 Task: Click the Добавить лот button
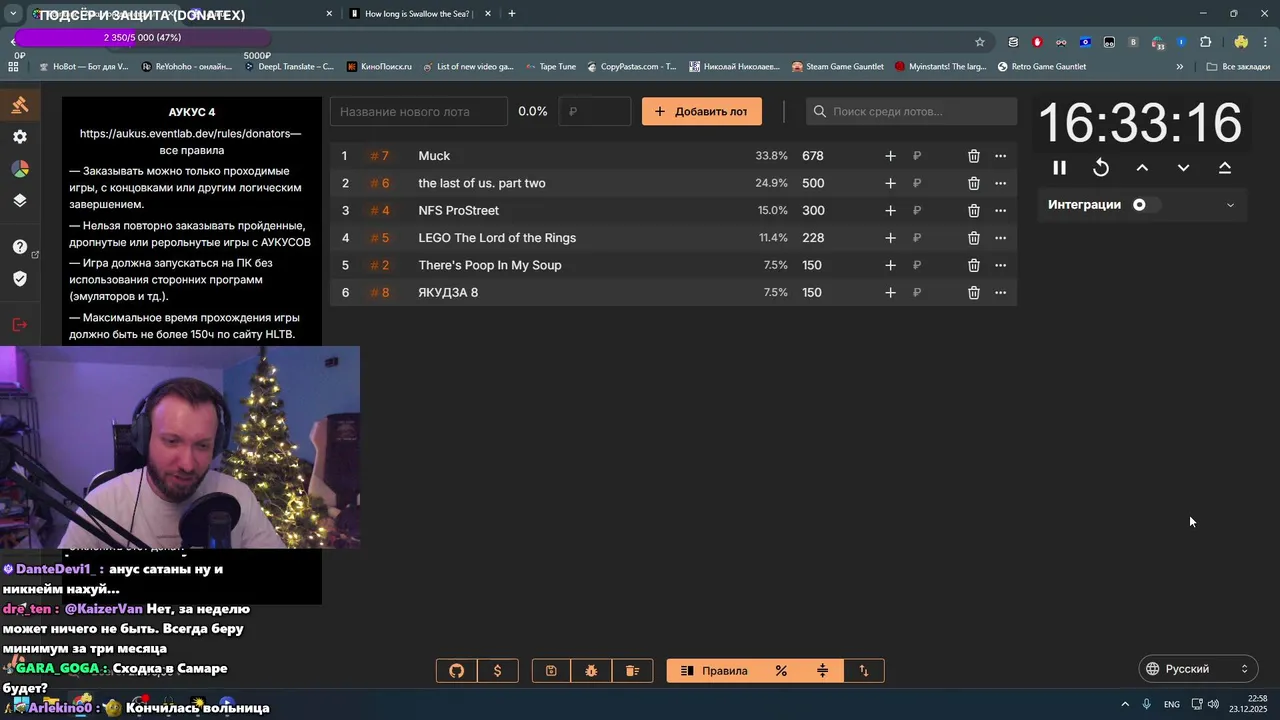702,112
